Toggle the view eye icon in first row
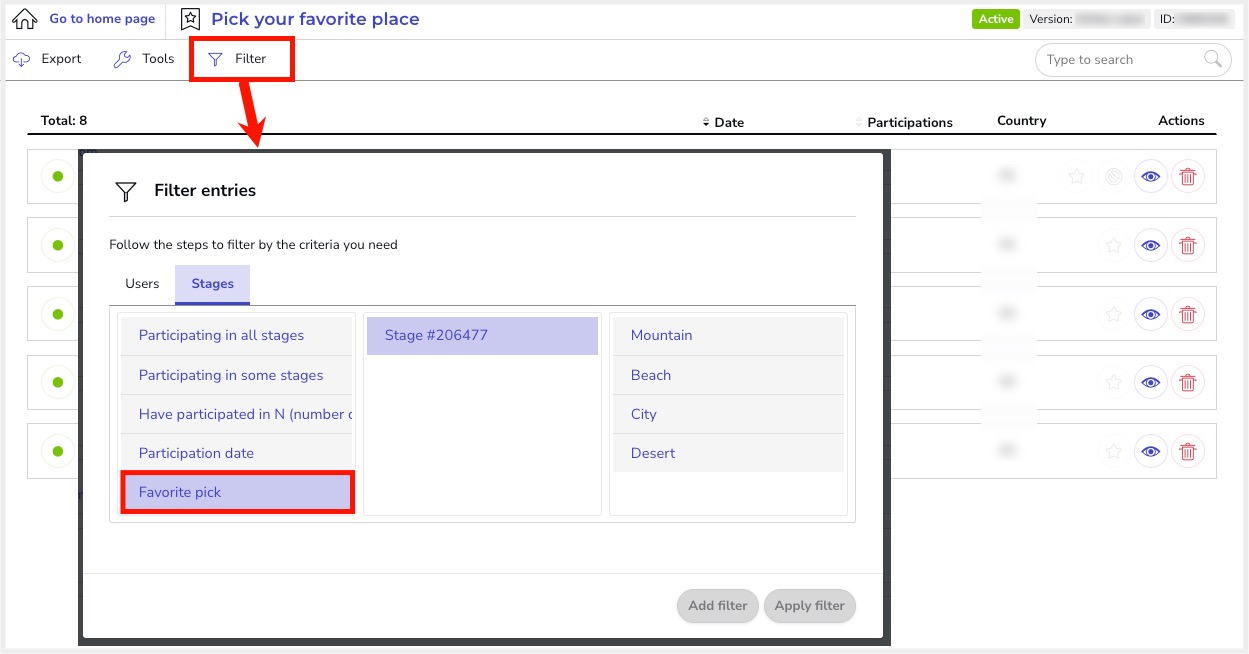This screenshot has height=654, width=1249. click(1151, 177)
